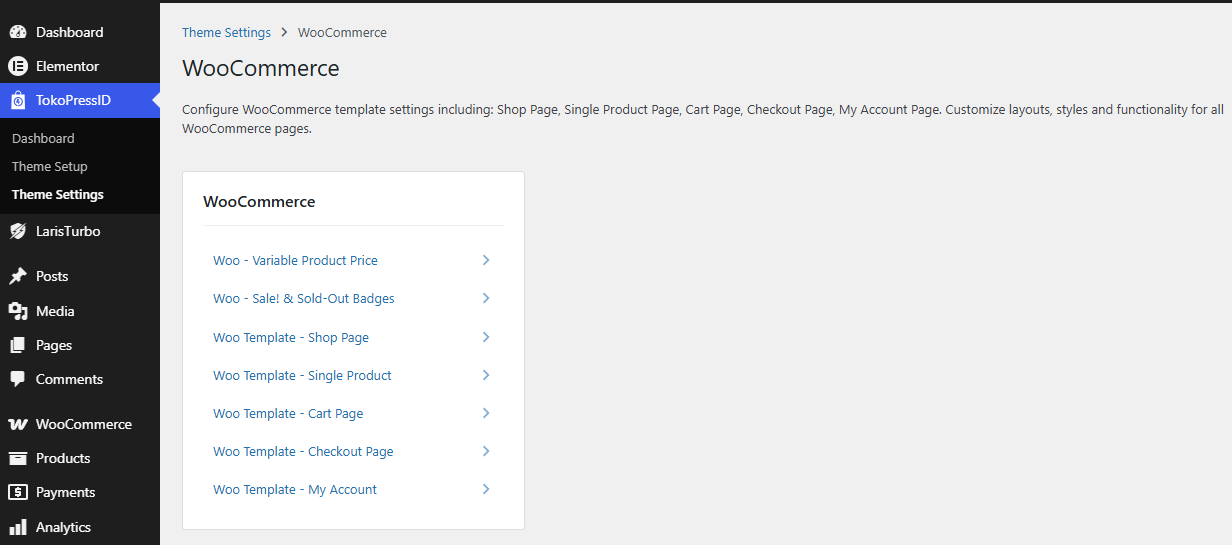Click the WooCommerce breadcrumb text

coord(342,32)
